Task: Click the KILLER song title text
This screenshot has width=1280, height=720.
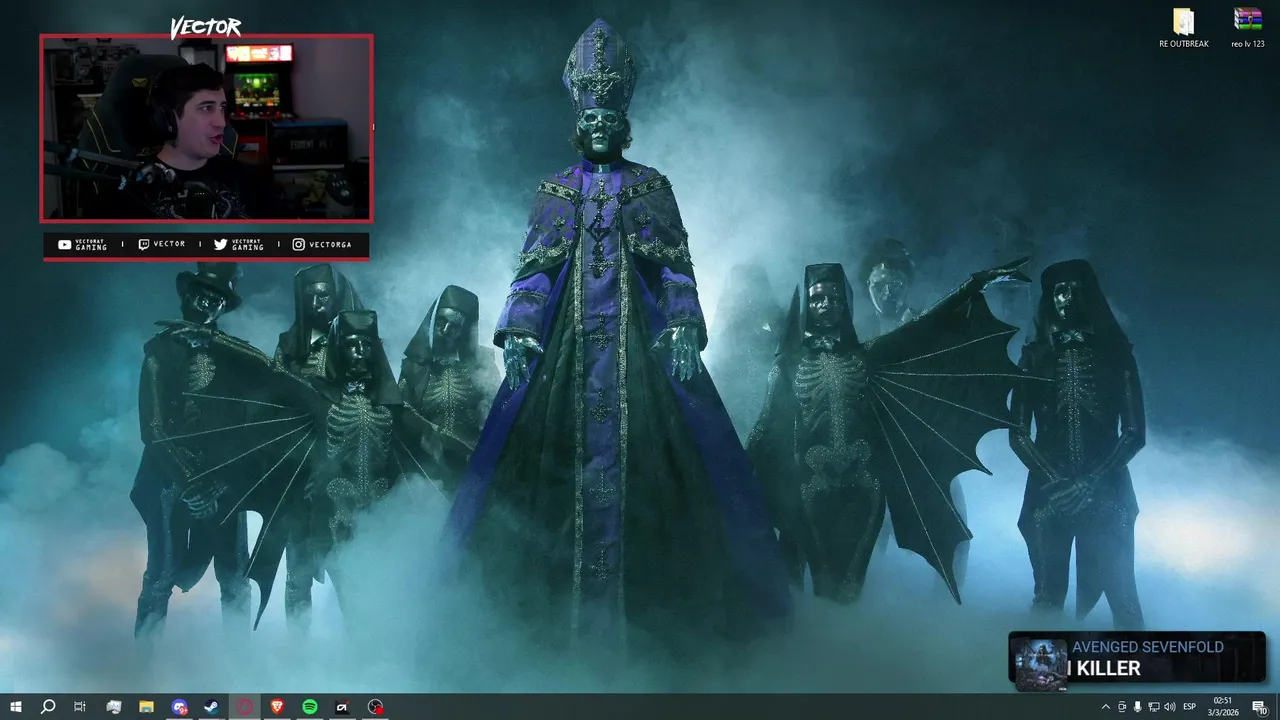Action: tap(1109, 669)
